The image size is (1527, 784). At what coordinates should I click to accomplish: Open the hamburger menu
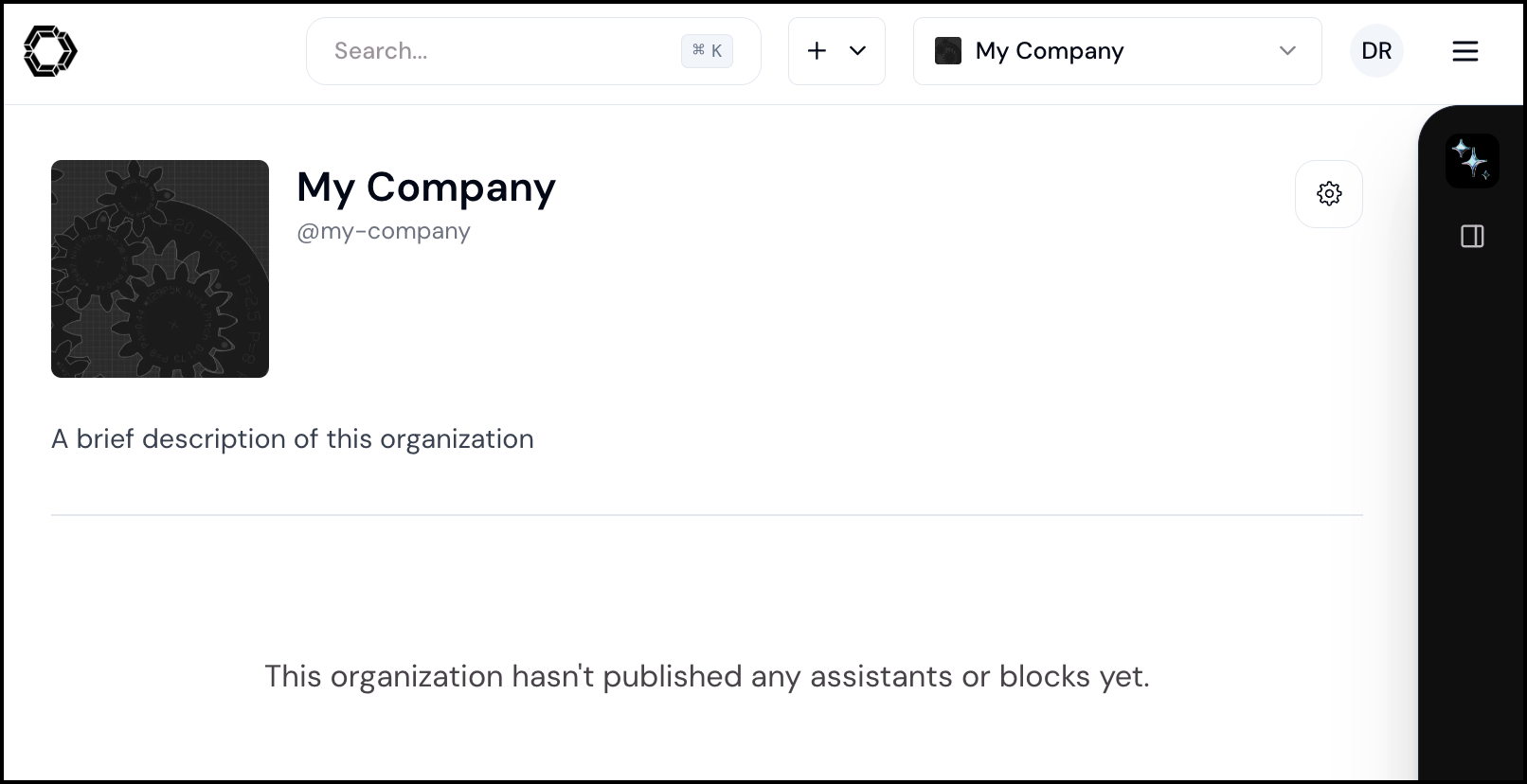(x=1464, y=51)
